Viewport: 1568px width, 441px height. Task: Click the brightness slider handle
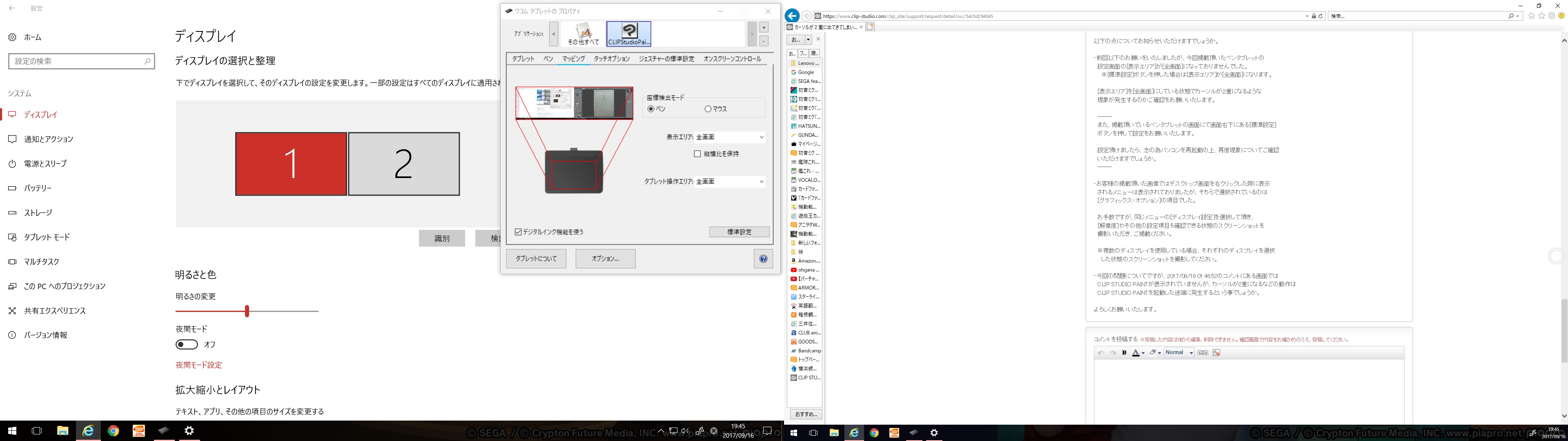tap(247, 311)
